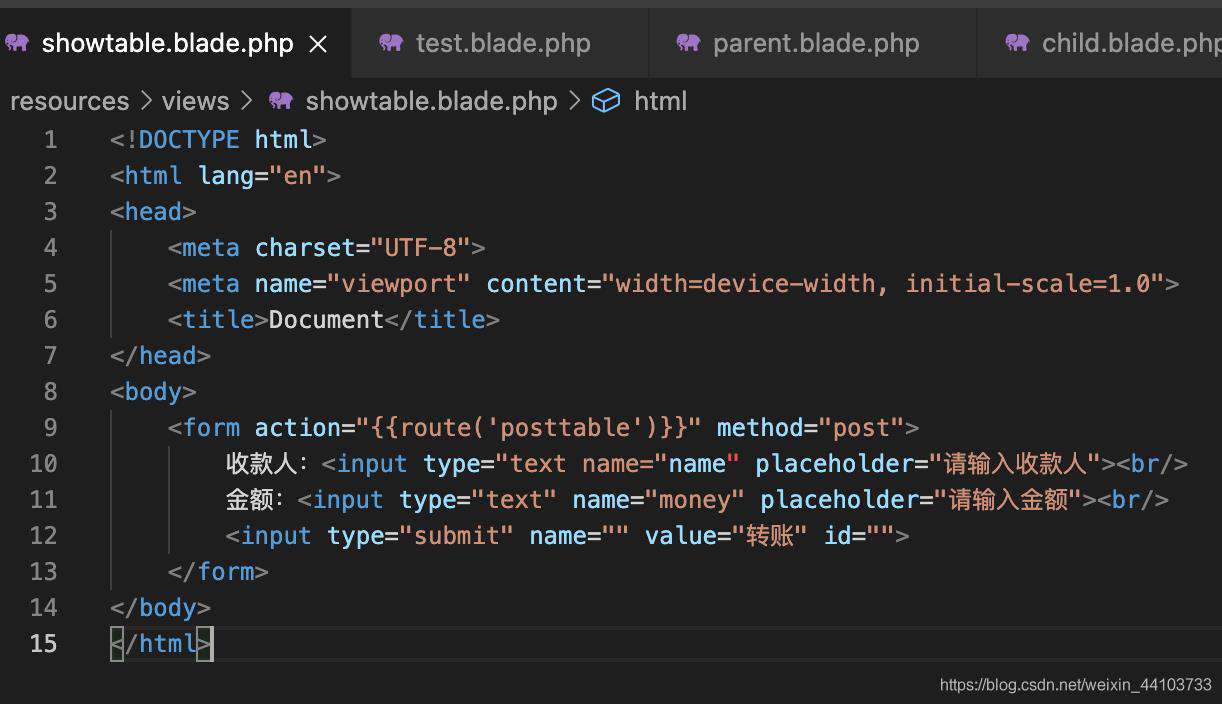Viewport: 1222px width, 704px height.
Task: Click the elephant icon on child.blade.php tab
Action: coord(1017,43)
